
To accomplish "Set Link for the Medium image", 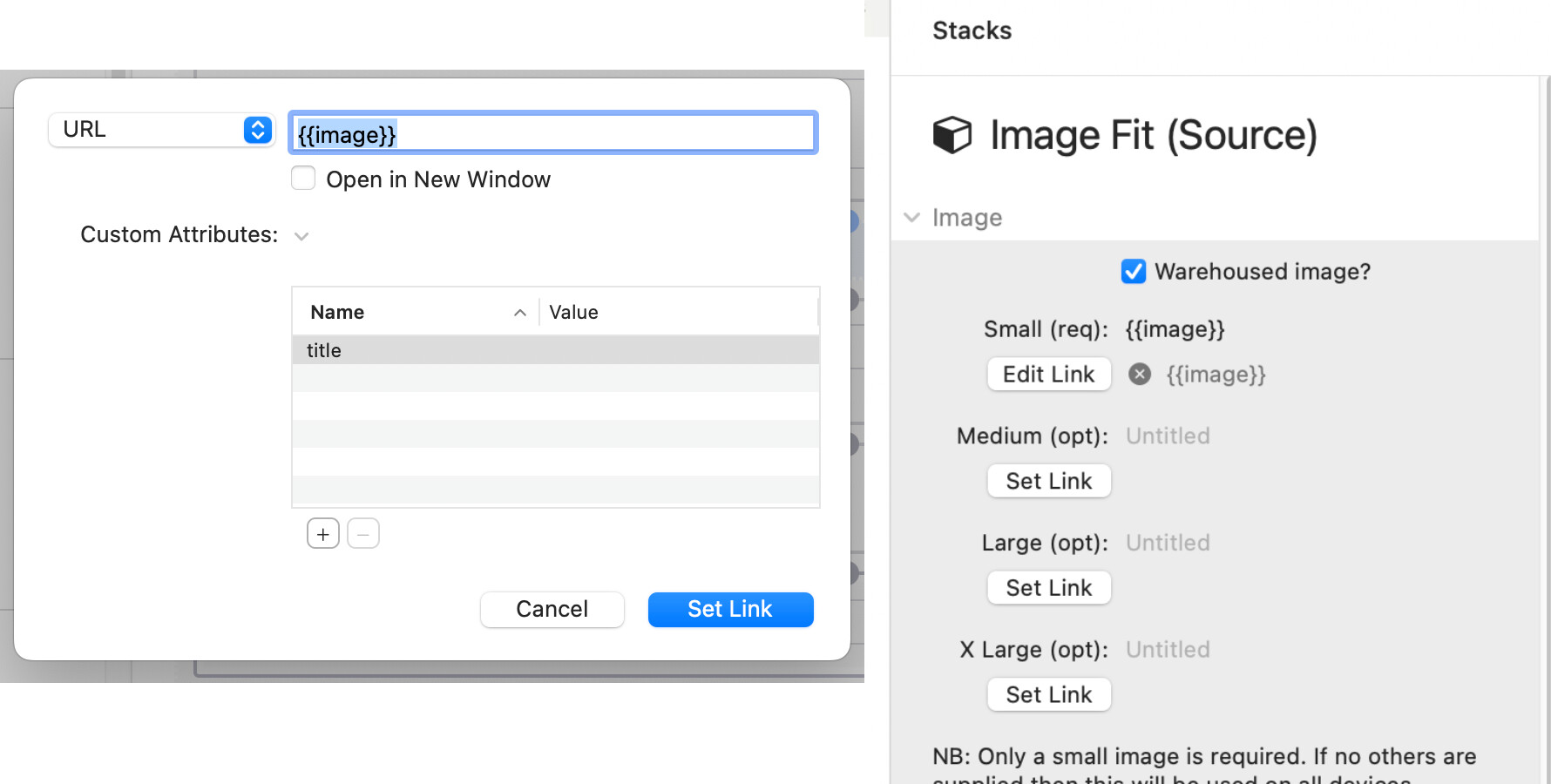I will click(1048, 481).
